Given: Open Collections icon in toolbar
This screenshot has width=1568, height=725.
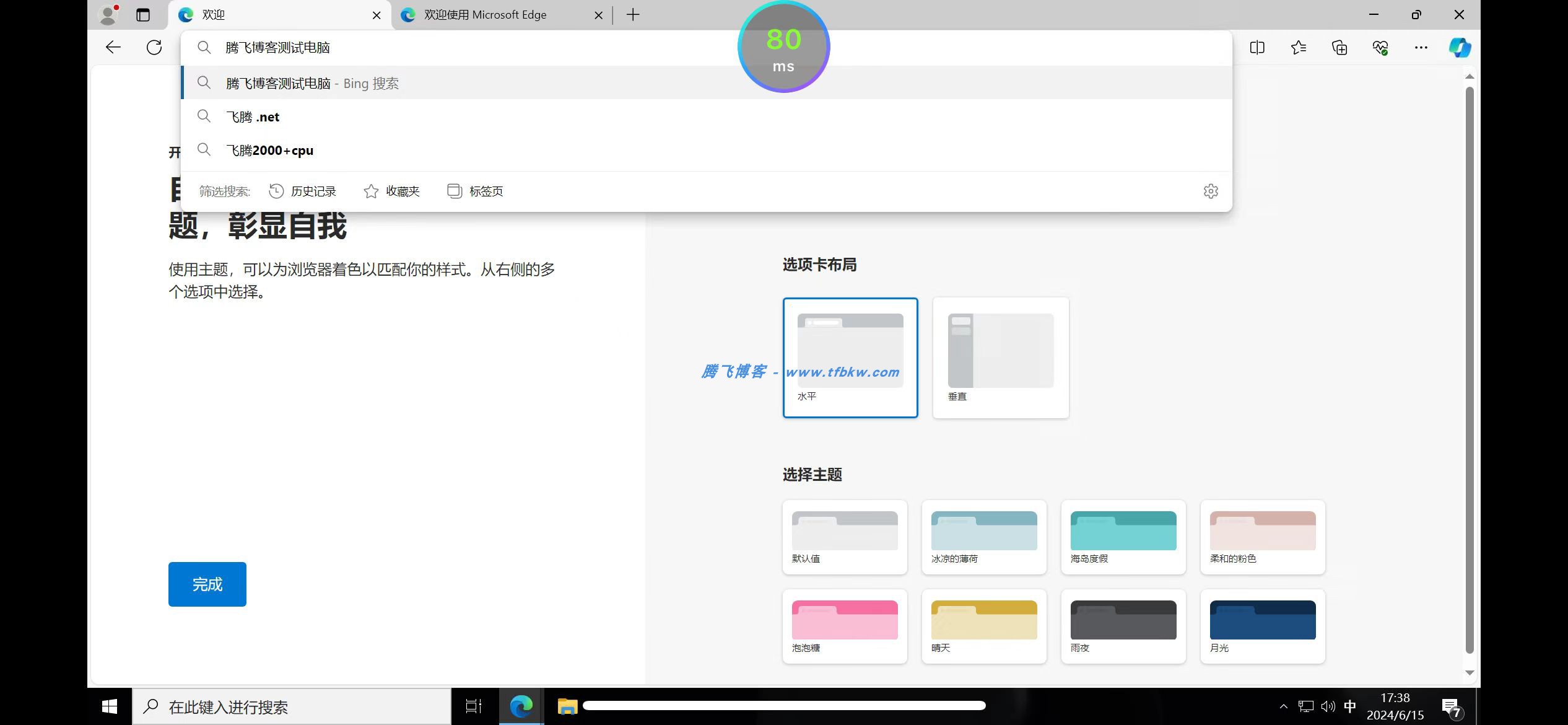Looking at the screenshot, I should tap(1339, 48).
